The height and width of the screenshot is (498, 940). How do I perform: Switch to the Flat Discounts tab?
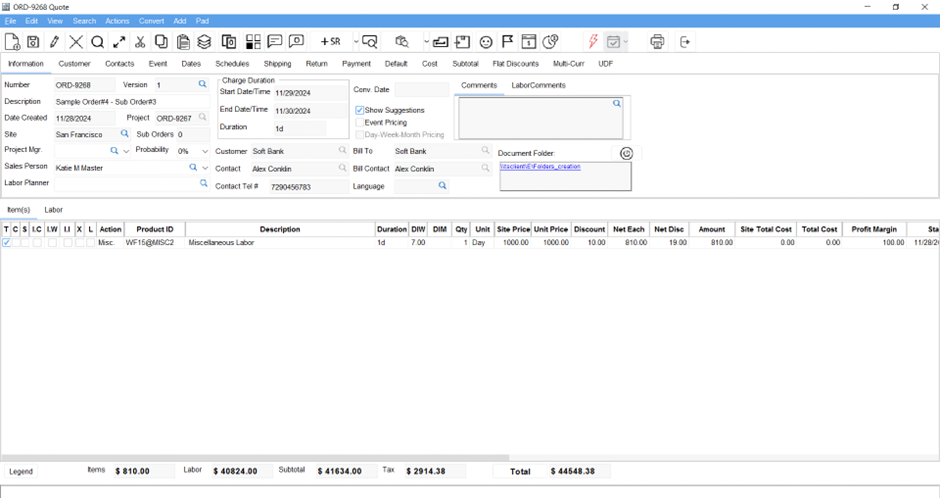[515, 64]
